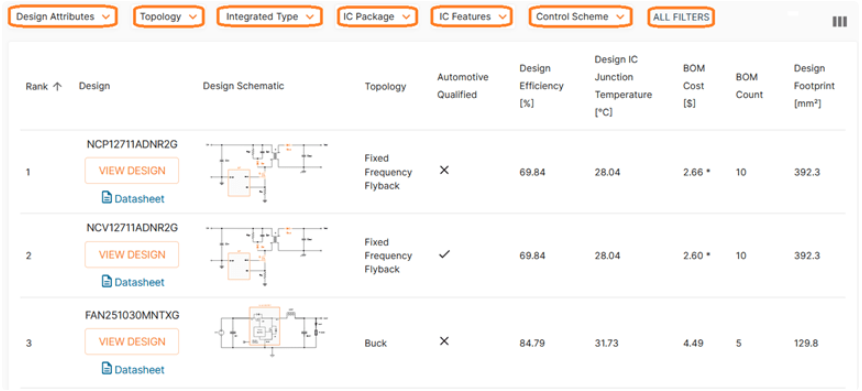Screen dimensions: 862x391
Task: View design for NCP12711ADNR2G
Action: (132, 170)
